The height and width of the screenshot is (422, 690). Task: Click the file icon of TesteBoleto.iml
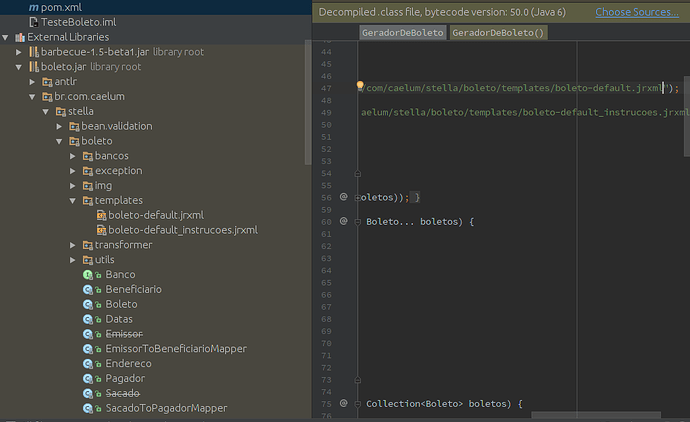pos(33,22)
